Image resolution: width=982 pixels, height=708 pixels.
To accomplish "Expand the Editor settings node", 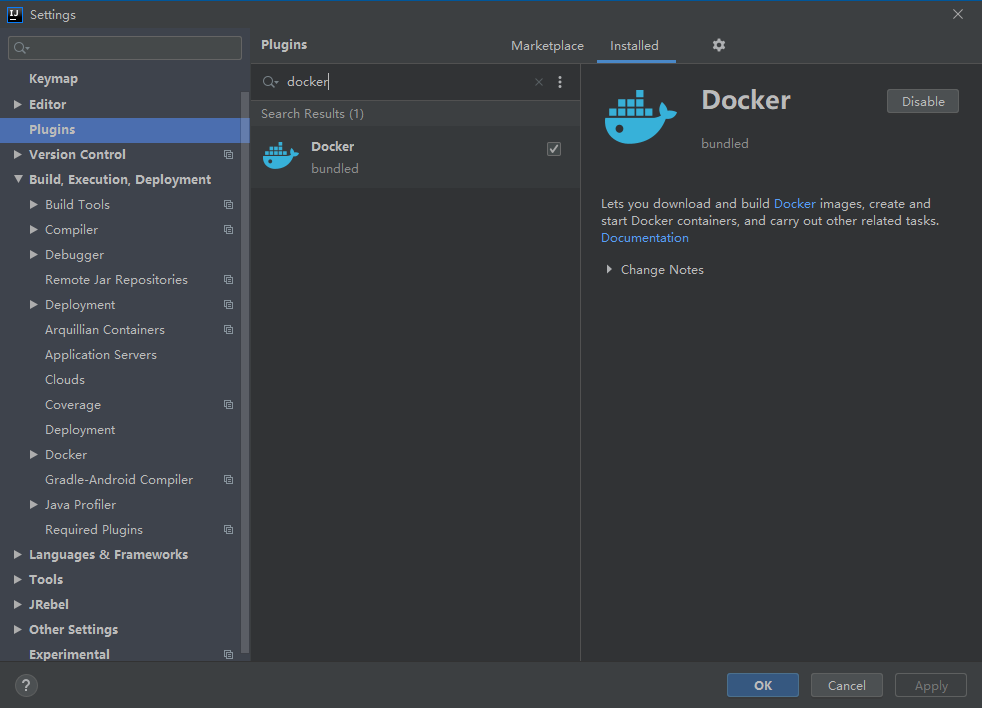I will point(18,105).
